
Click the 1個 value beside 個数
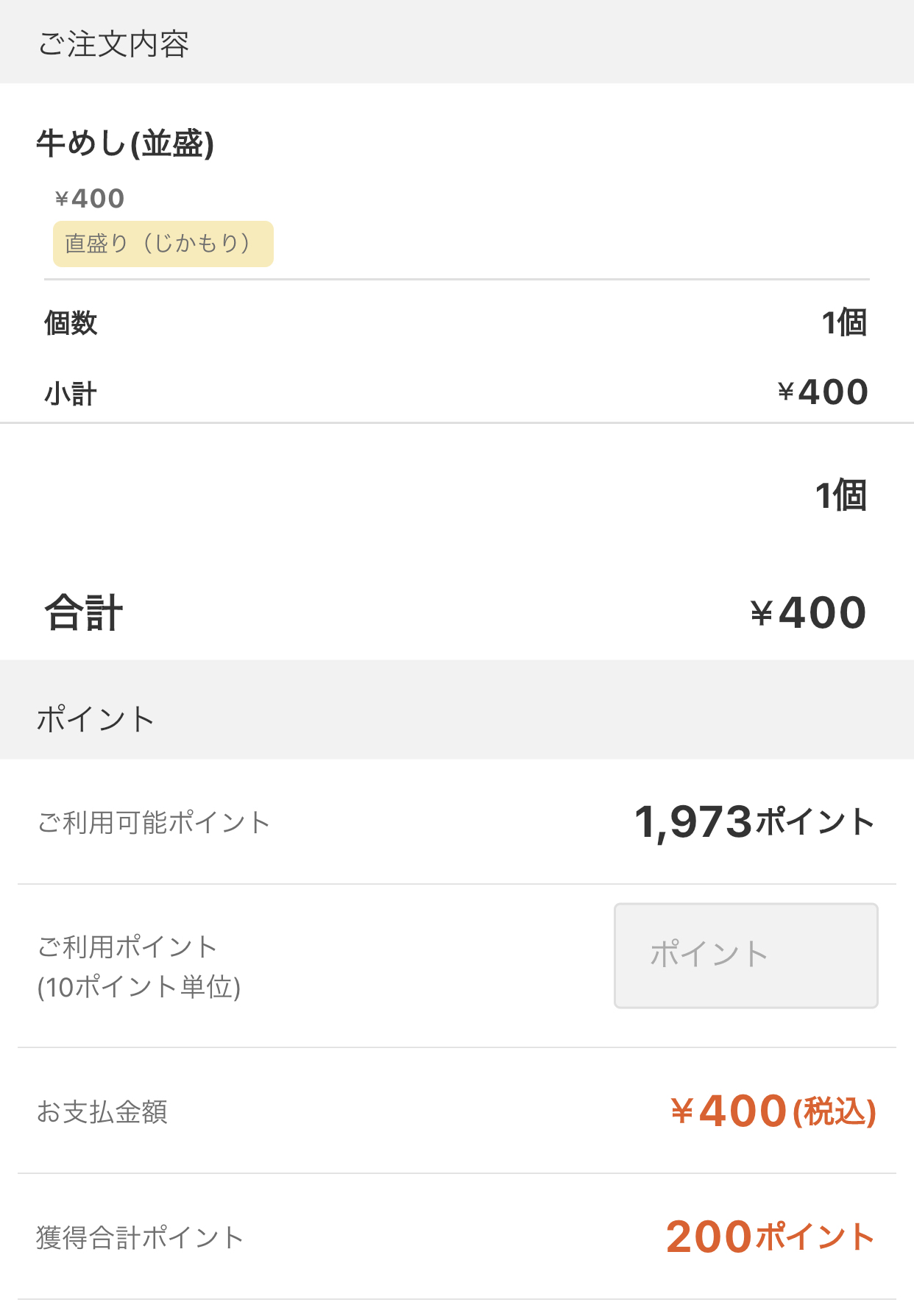coord(843,323)
